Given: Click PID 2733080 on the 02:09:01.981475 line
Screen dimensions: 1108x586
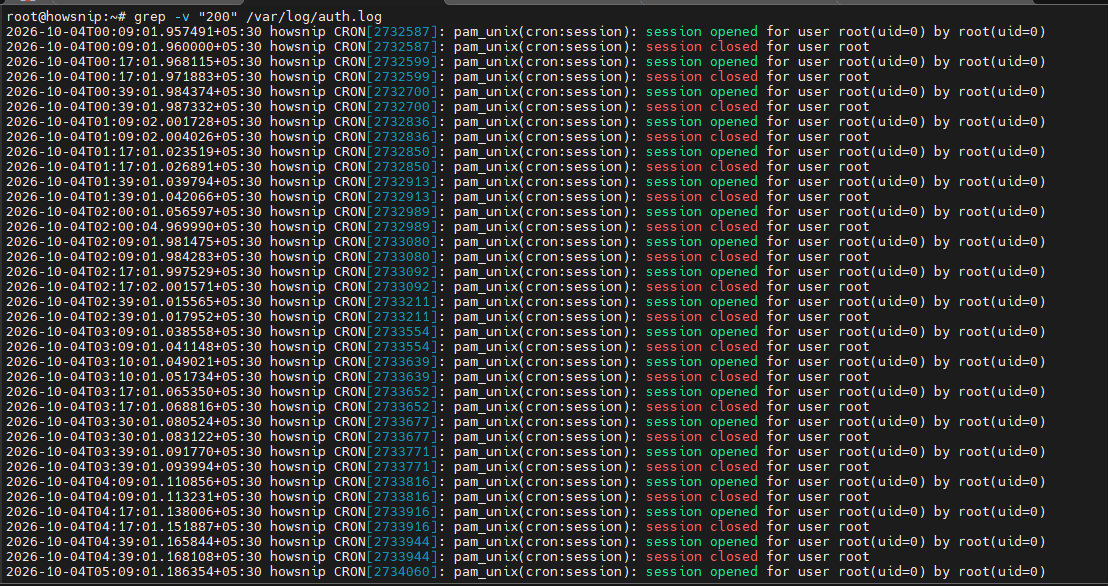Looking at the screenshot, I should tap(401, 242).
